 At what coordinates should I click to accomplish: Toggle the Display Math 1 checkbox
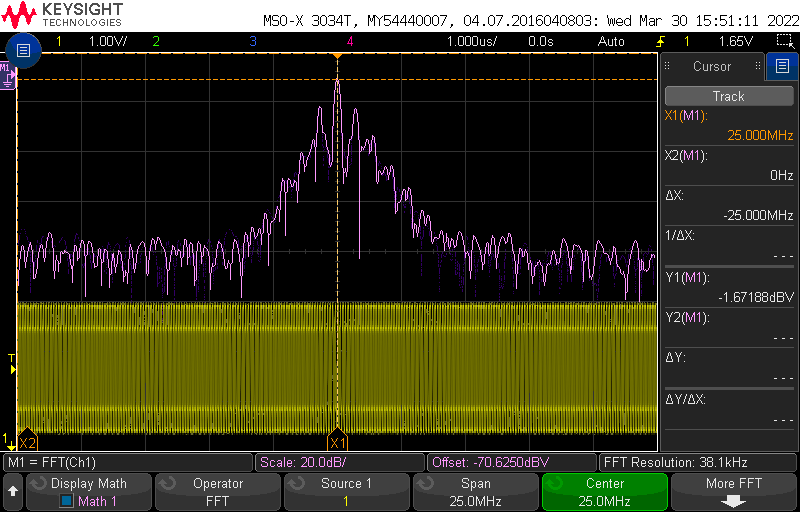click(x=66, y=501)
